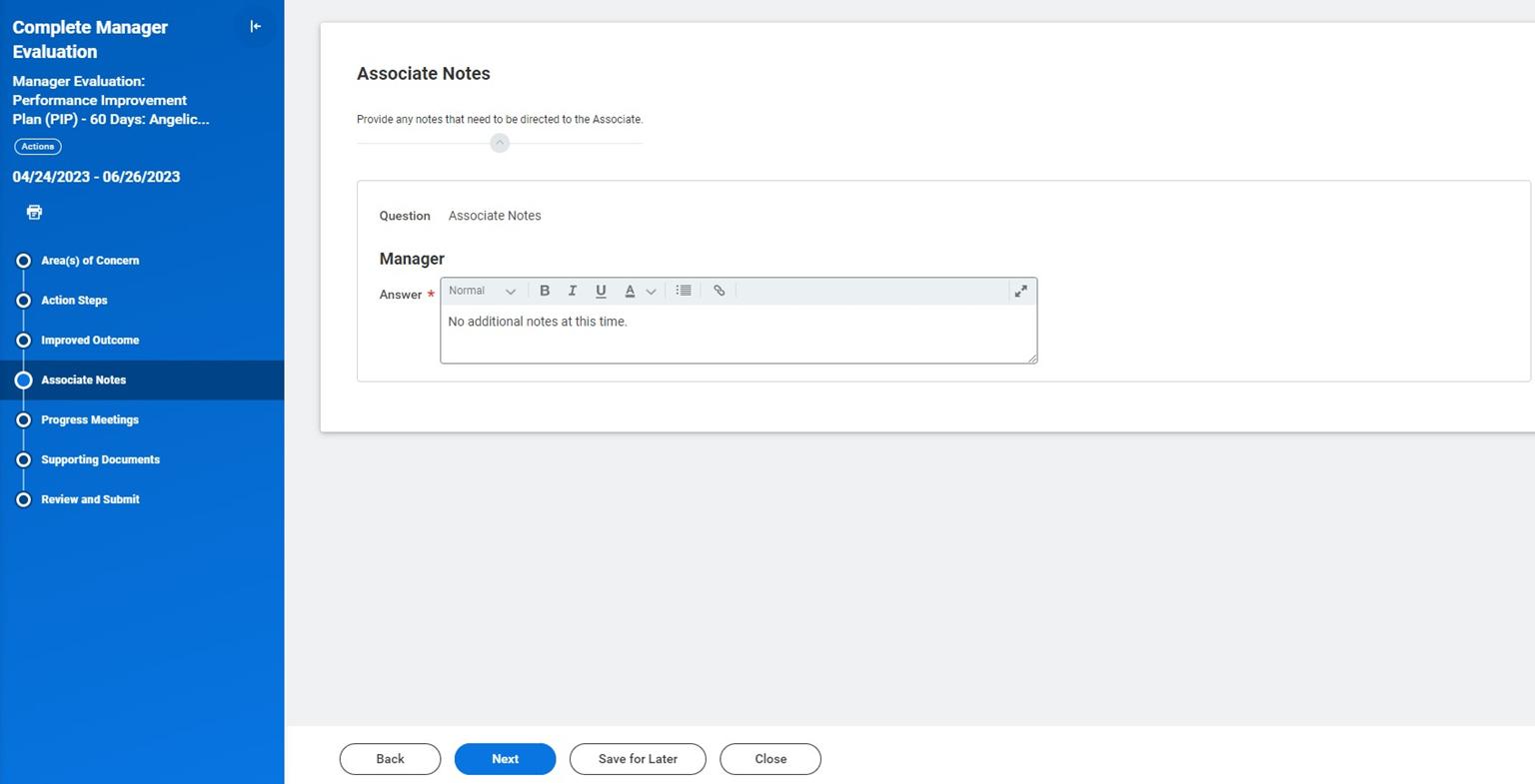Image resolution: width=1535 pixels, height=784 pixels.
Task: Underline text using the editor toolbar
Action: tap(601, 291)
